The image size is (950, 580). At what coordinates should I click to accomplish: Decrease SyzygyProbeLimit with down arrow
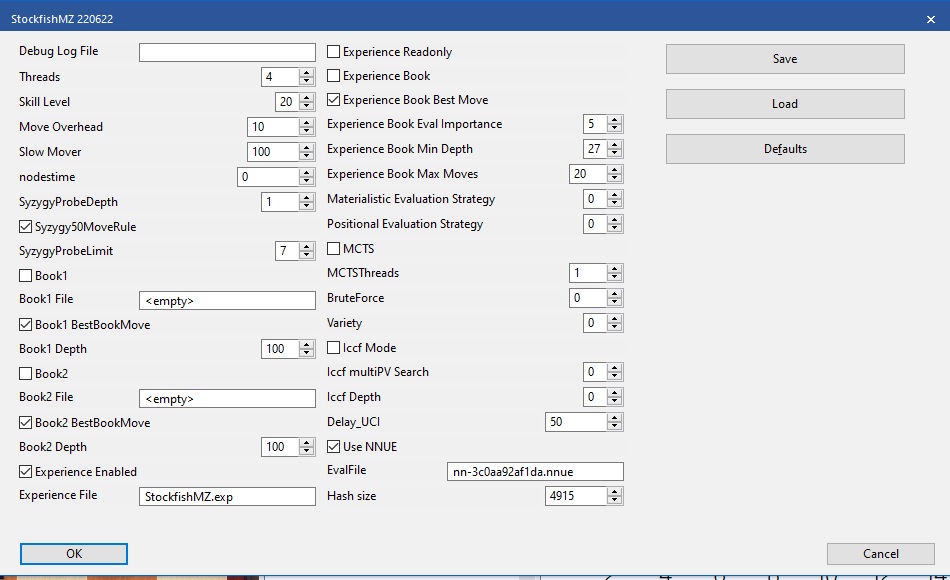307,255
